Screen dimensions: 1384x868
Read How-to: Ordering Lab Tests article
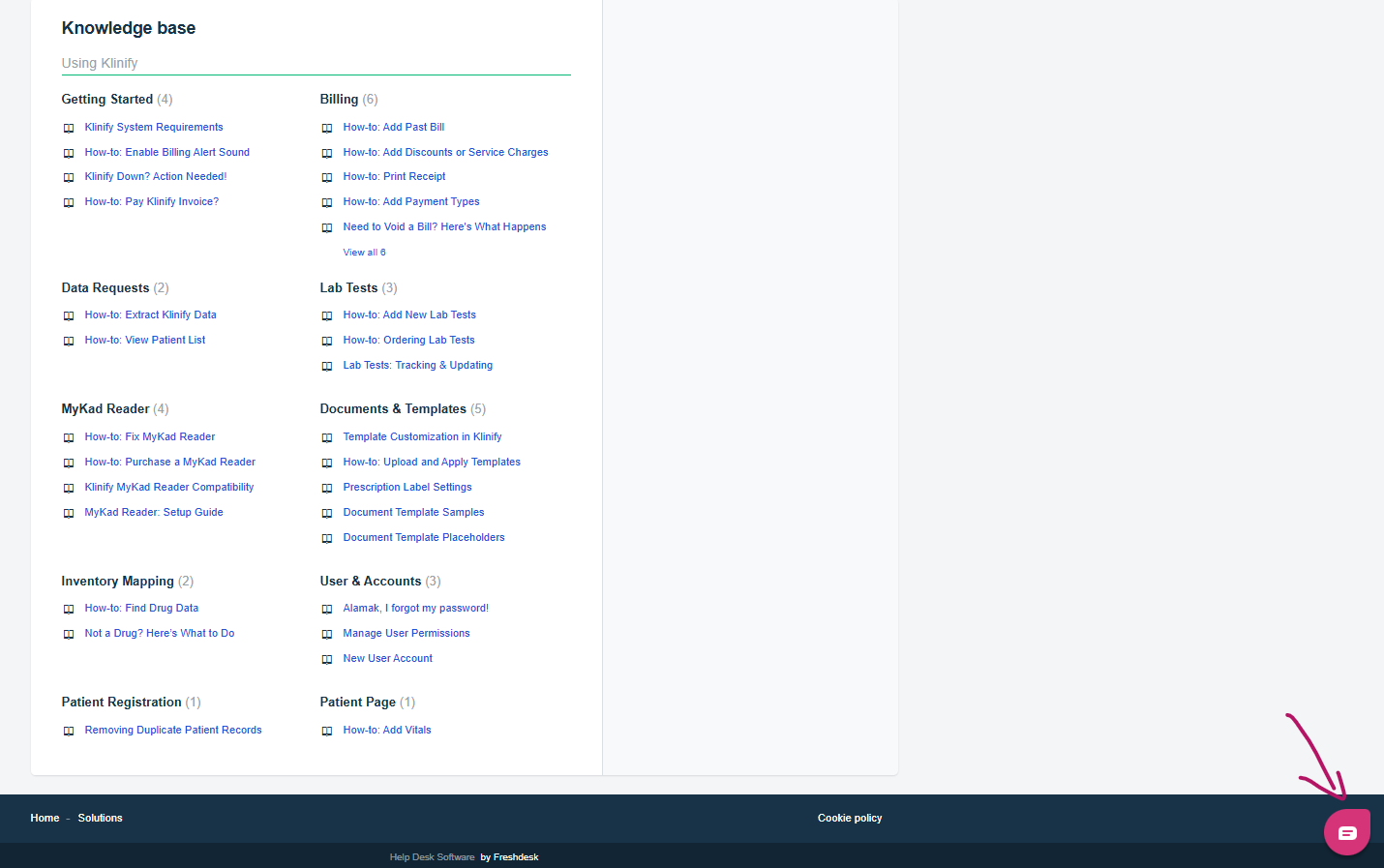[408, 340]
